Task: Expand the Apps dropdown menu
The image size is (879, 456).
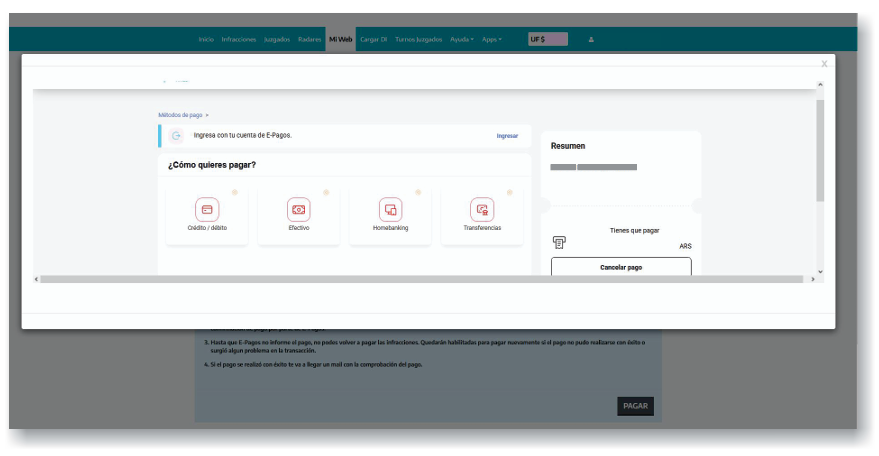Action: [491, 39]
